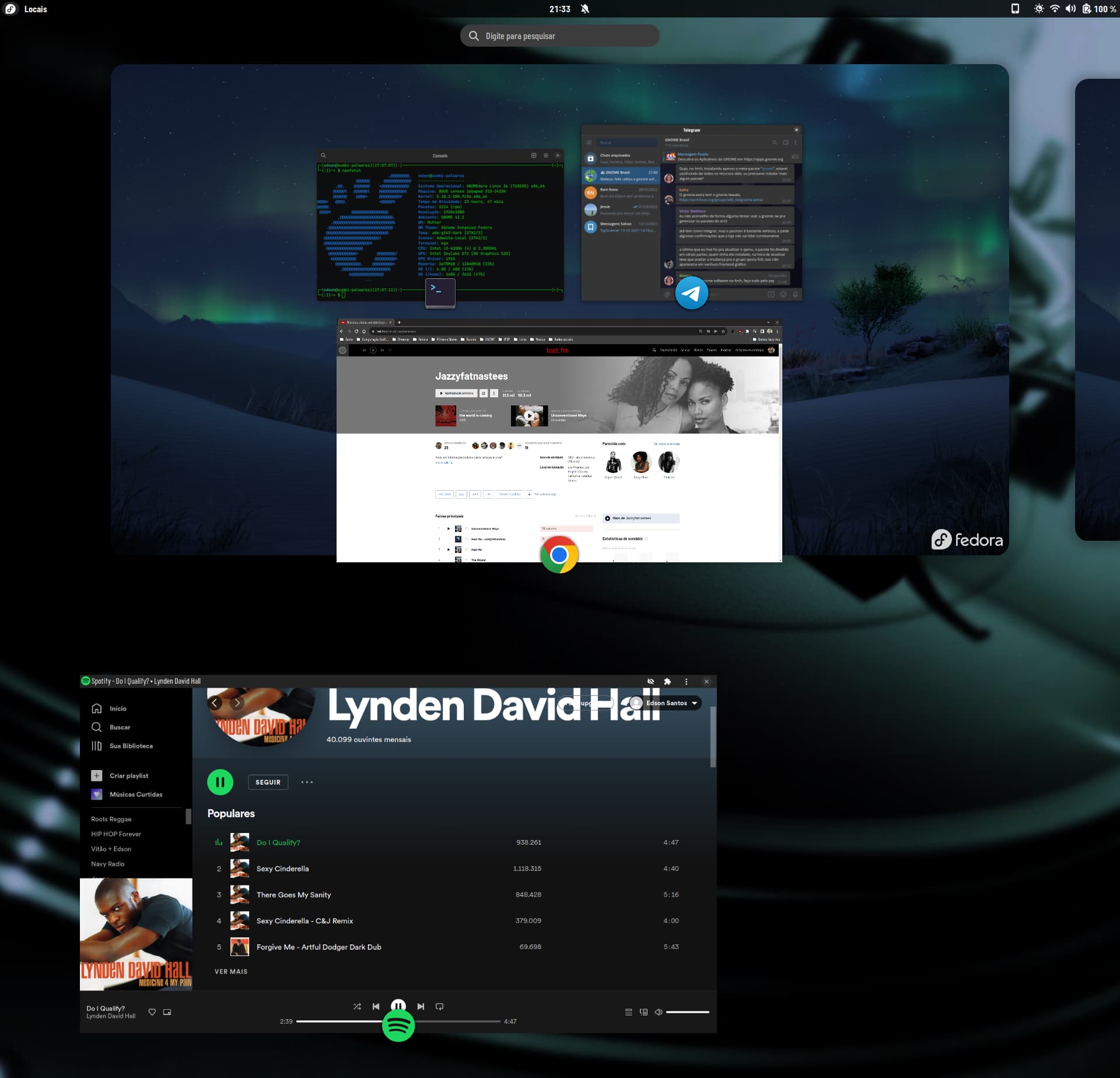Toggle repeat mode in Spotify player

440,1006
